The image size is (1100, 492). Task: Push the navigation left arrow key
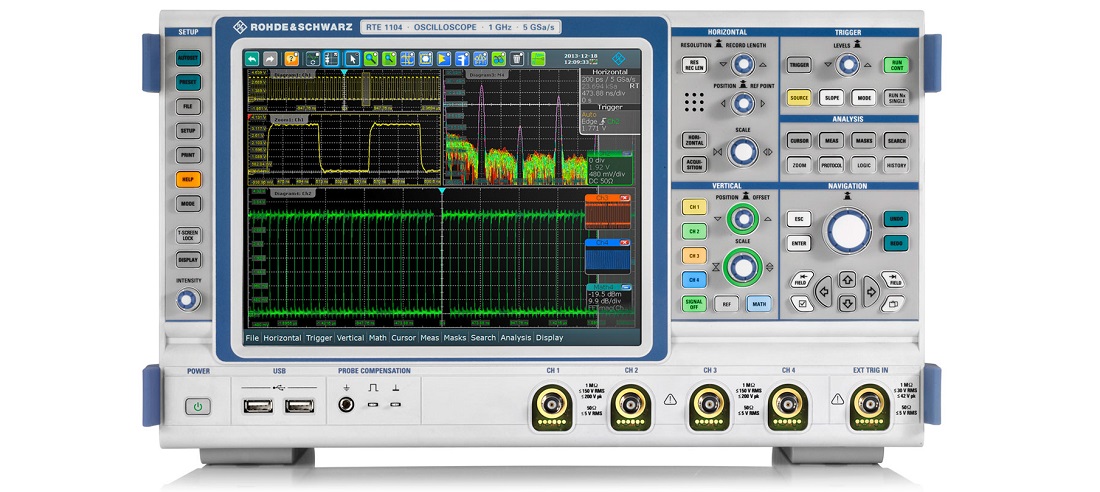(823, 289)
